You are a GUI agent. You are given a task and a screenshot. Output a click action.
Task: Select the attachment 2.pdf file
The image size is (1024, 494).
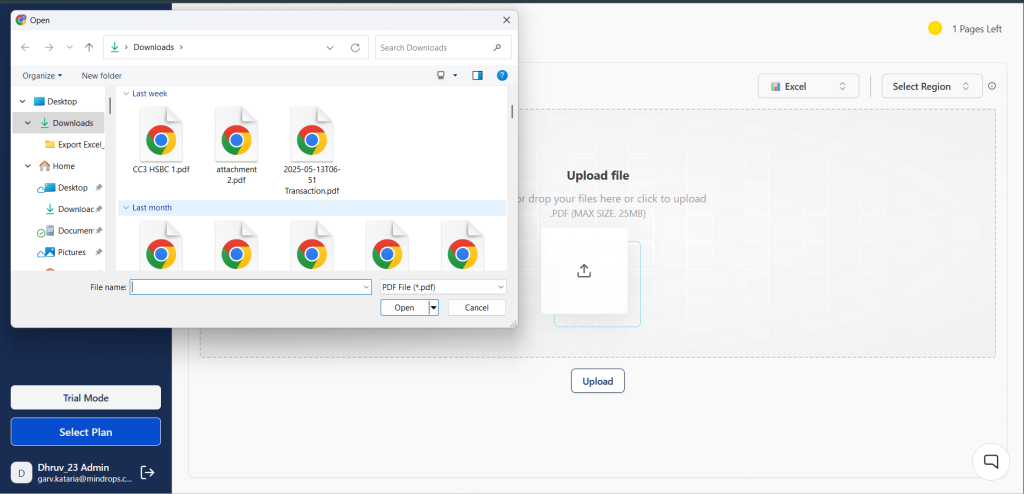click(236, 146)
